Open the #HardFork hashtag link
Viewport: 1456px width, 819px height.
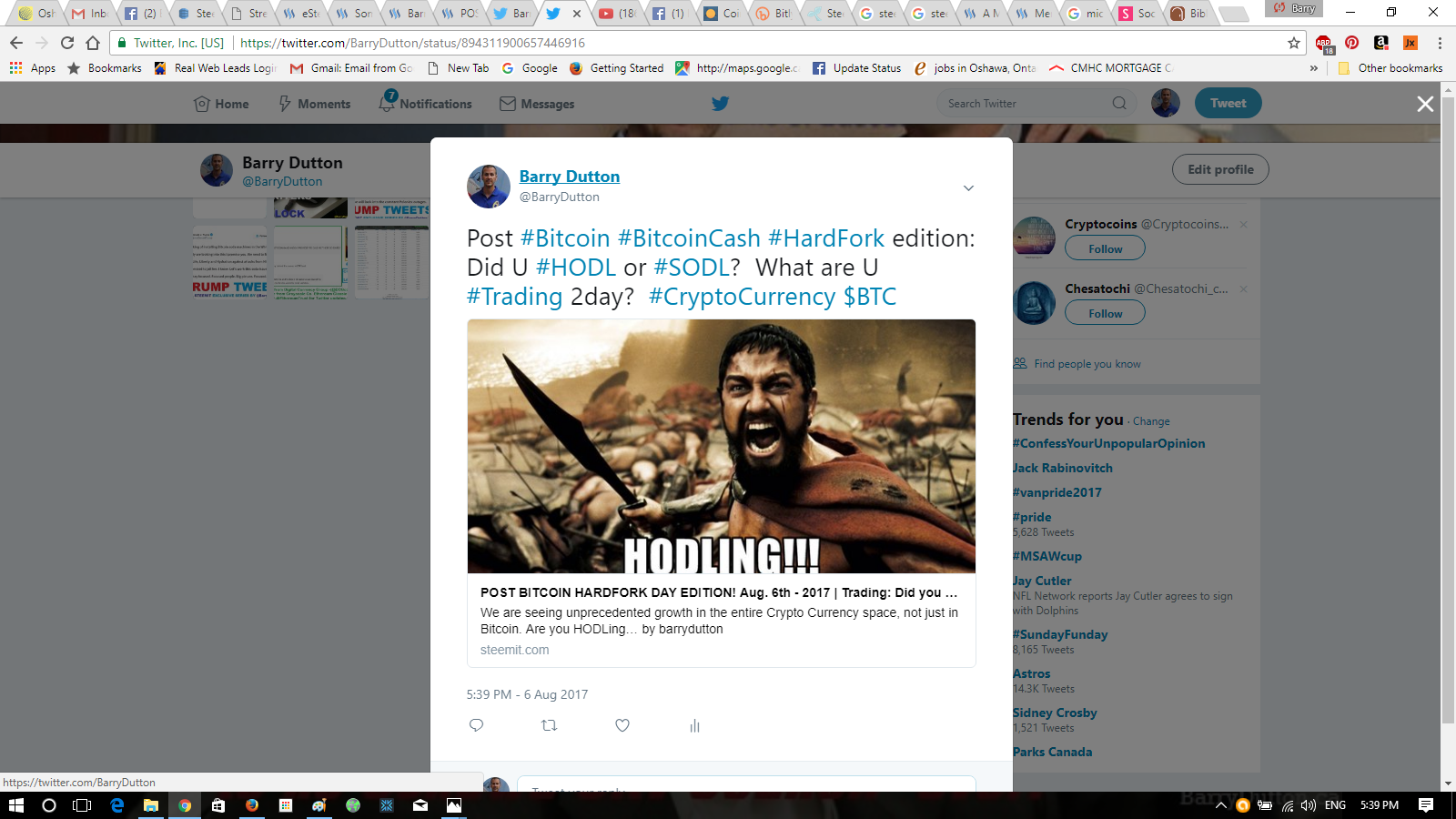[x=826, y=238]
